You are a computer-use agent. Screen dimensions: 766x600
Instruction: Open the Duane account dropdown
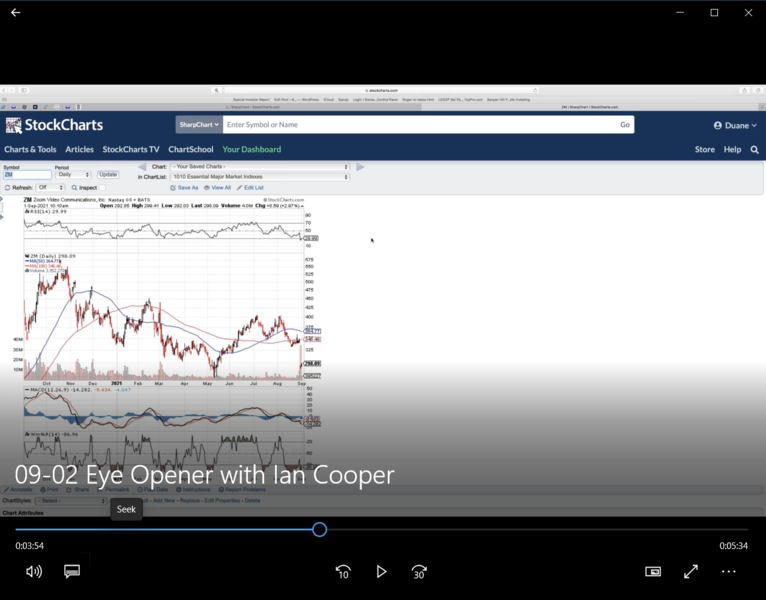[x=735, y=125]
